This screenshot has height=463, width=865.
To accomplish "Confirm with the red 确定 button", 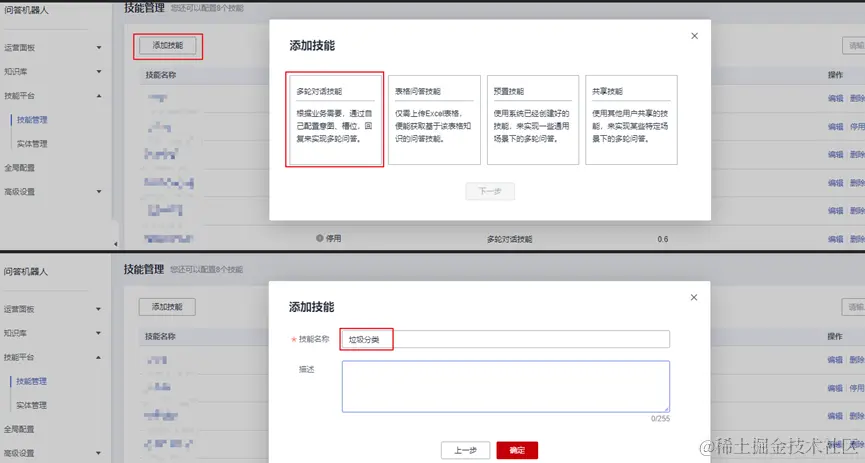I will [517, 450].
